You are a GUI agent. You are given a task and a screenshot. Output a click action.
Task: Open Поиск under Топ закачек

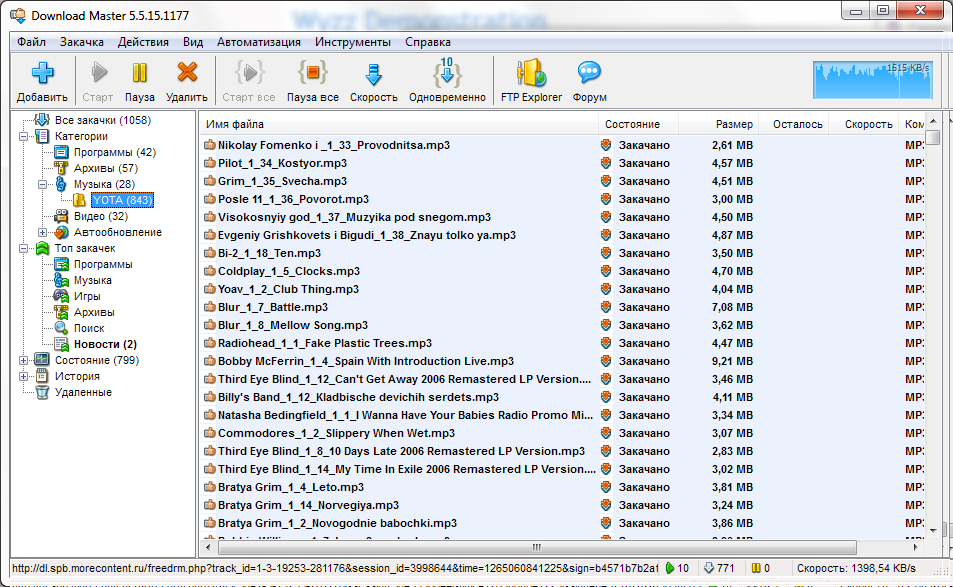click(x=89, y=328)
